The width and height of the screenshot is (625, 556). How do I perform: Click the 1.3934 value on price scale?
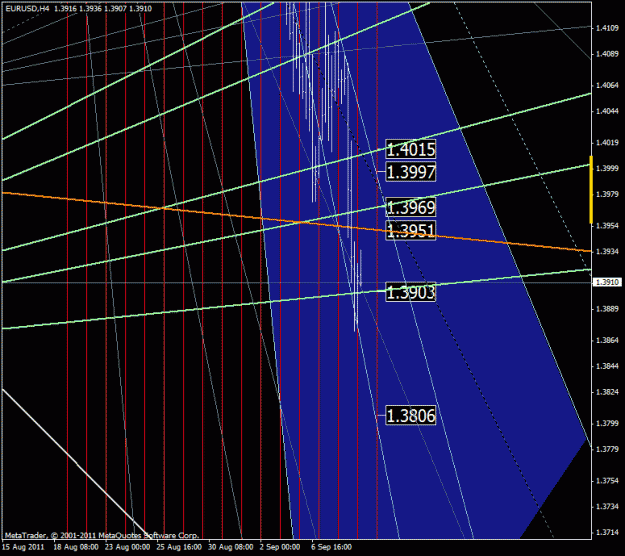click(607, 251)
